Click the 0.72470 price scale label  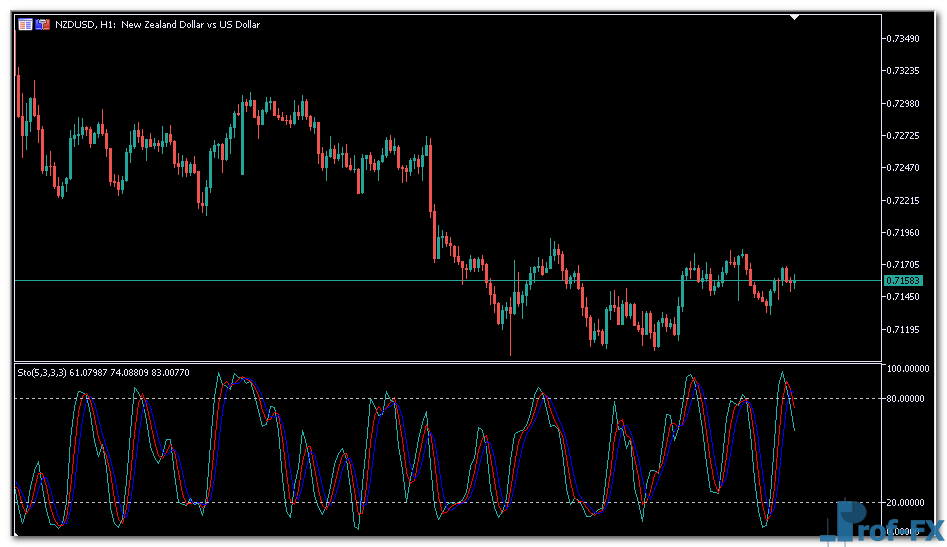pyautogui.click(x=904, y=168)
